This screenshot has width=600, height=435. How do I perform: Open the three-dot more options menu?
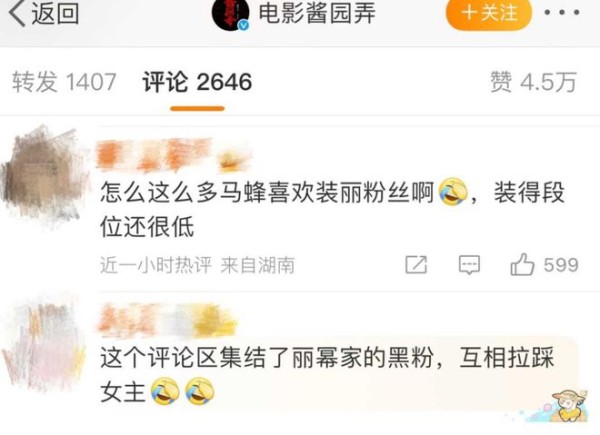(562, 13)
